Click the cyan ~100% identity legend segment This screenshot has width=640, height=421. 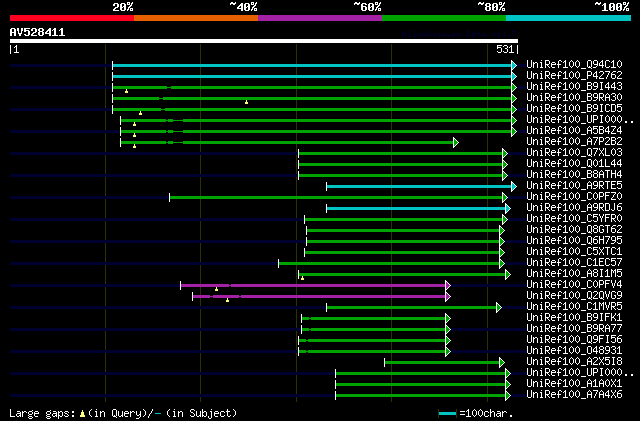[569, 18]
